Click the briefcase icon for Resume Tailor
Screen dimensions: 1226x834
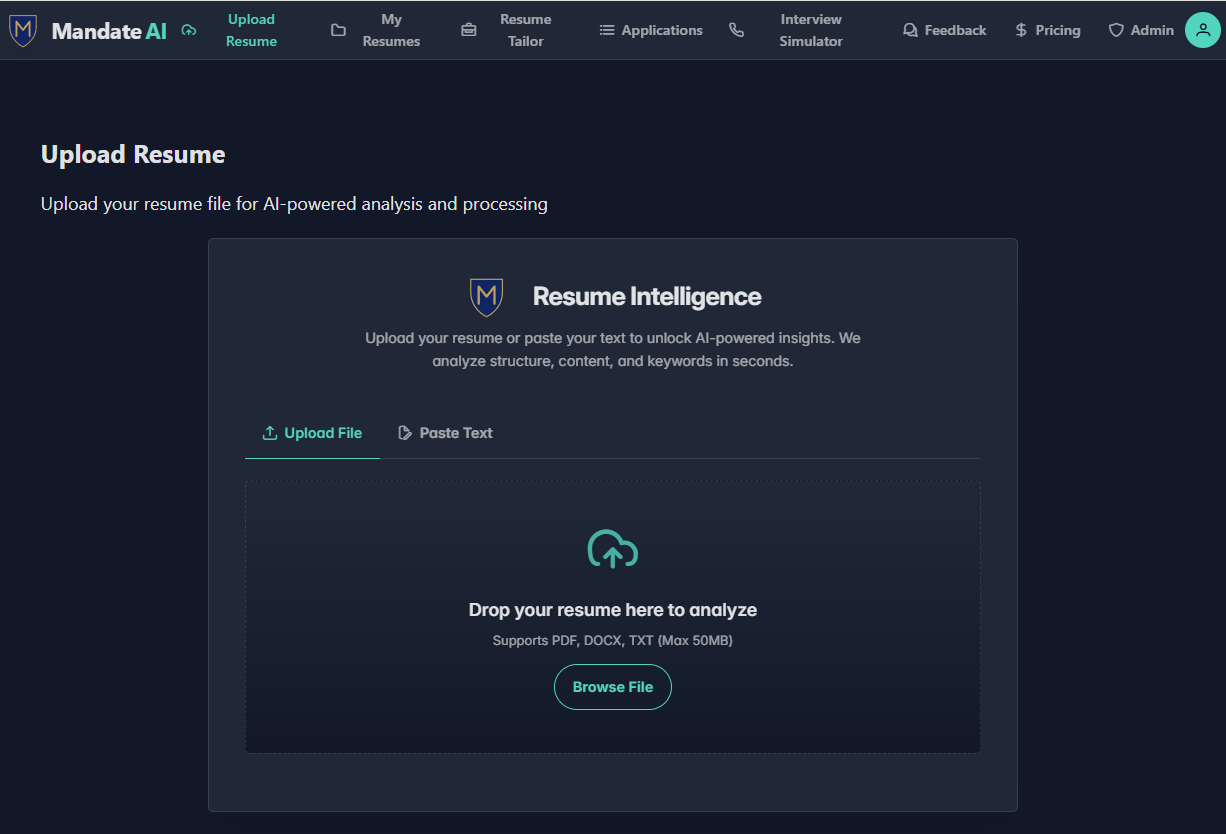[x=469, y=30]
